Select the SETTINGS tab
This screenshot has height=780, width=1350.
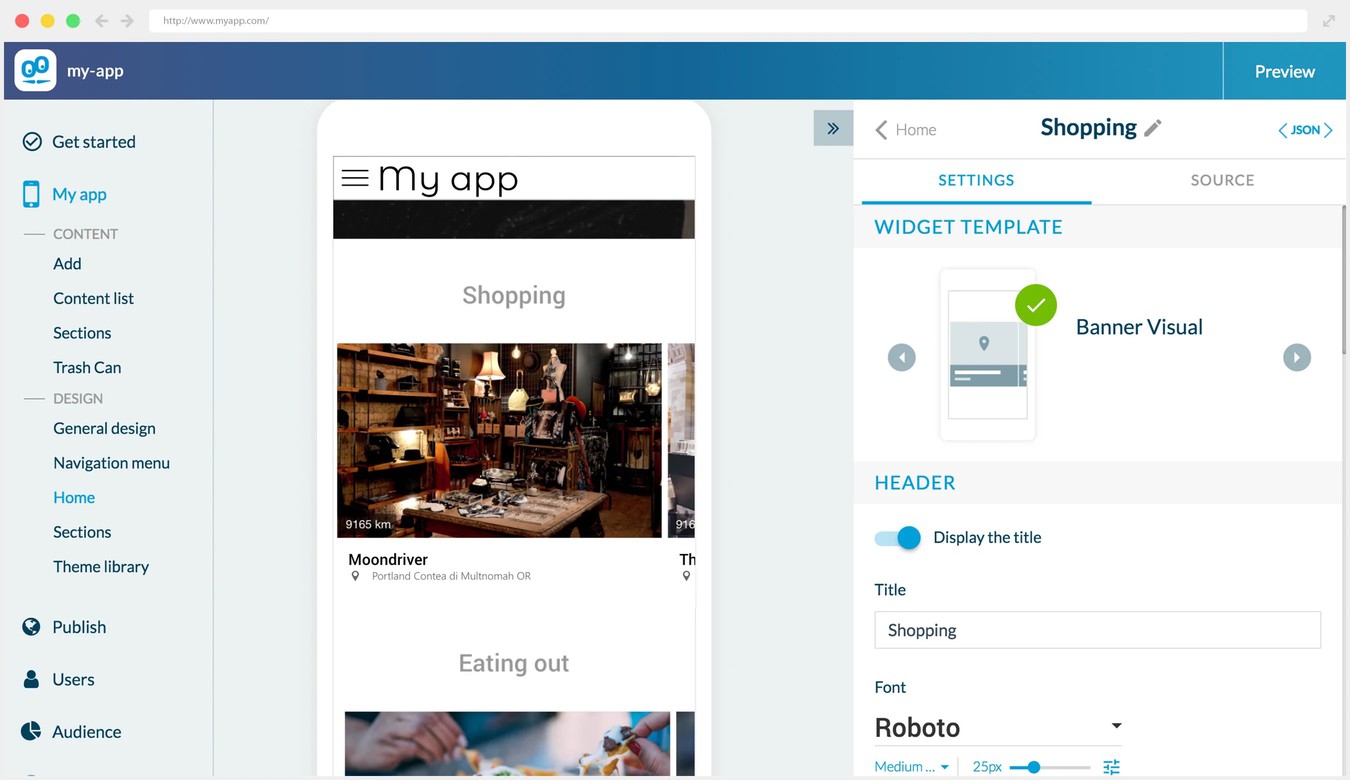click(976, 180)
